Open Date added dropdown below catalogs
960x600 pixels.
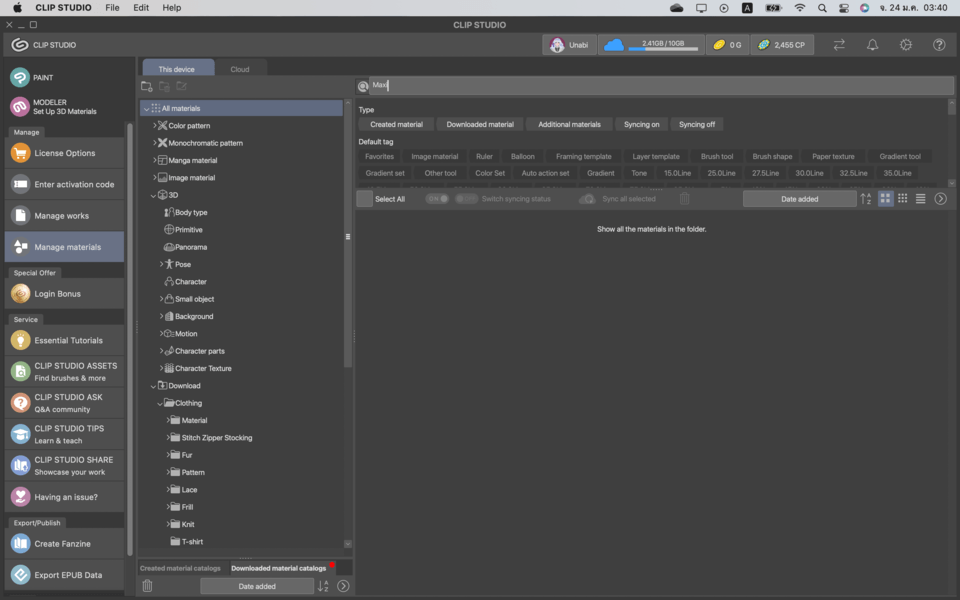pyautogui.click(x=257, y=586)
